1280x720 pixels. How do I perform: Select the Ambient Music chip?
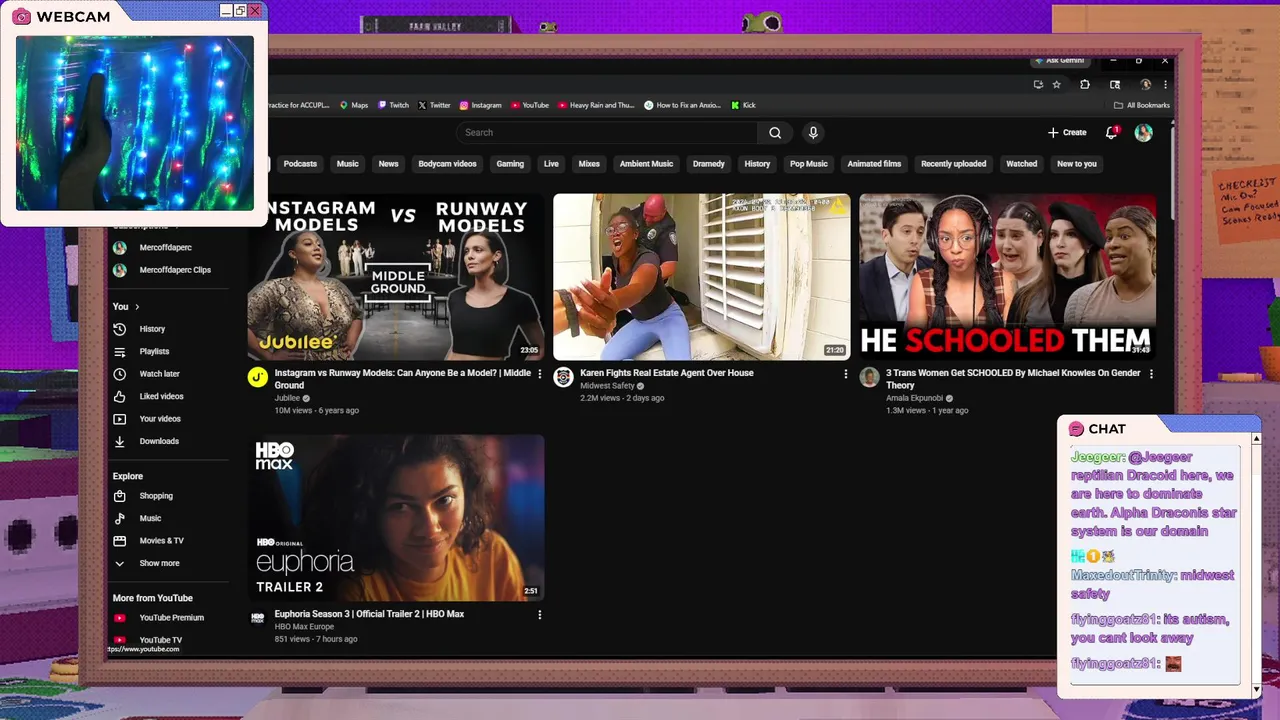pyautogui.click(x=646, y=164)
